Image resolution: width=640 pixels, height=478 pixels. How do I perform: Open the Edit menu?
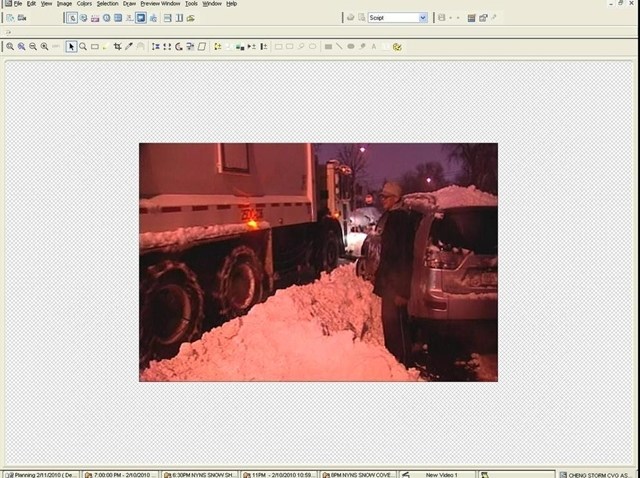click(31, 4)
